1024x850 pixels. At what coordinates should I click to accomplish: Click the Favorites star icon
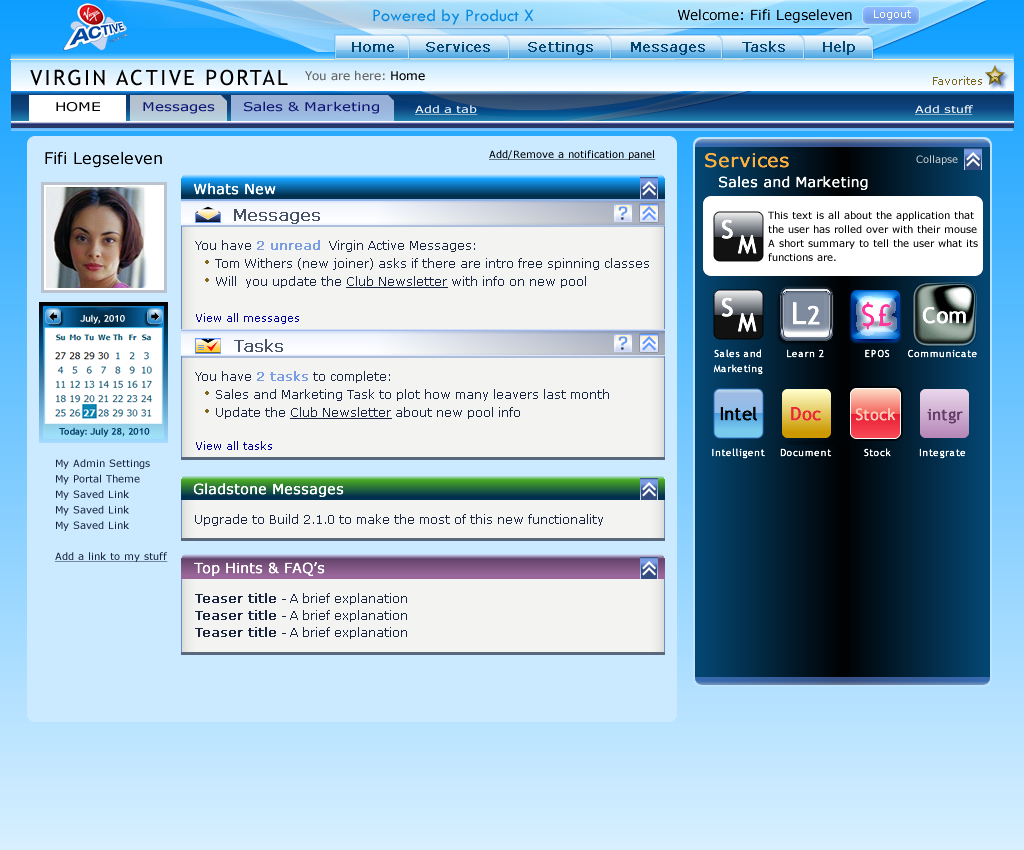pos(995,76)
